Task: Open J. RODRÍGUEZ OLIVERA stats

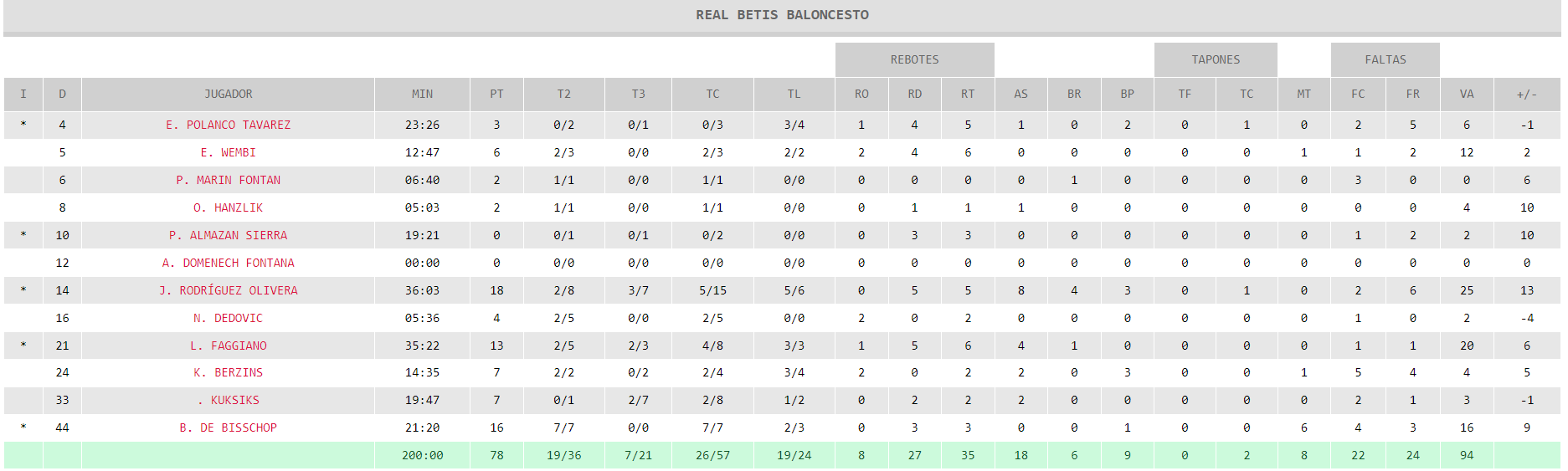Action: [228, 290]
